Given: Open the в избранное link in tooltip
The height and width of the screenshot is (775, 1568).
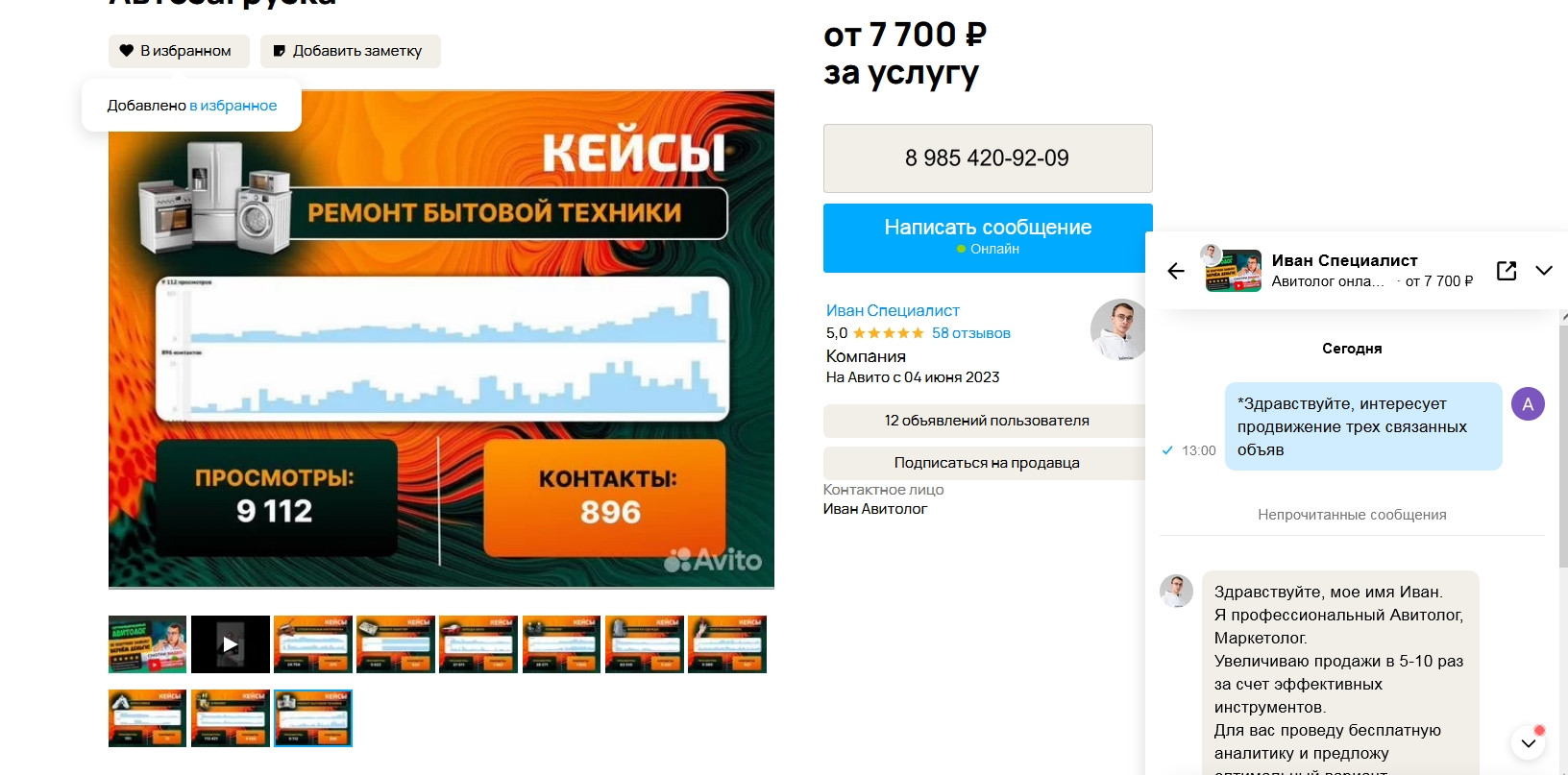Looking at the screenshot, I should (233, 106).
